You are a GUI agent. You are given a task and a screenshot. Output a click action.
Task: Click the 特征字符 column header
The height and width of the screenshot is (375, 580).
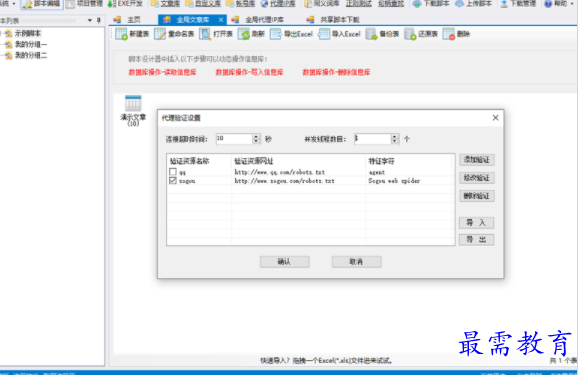(409, 161)
